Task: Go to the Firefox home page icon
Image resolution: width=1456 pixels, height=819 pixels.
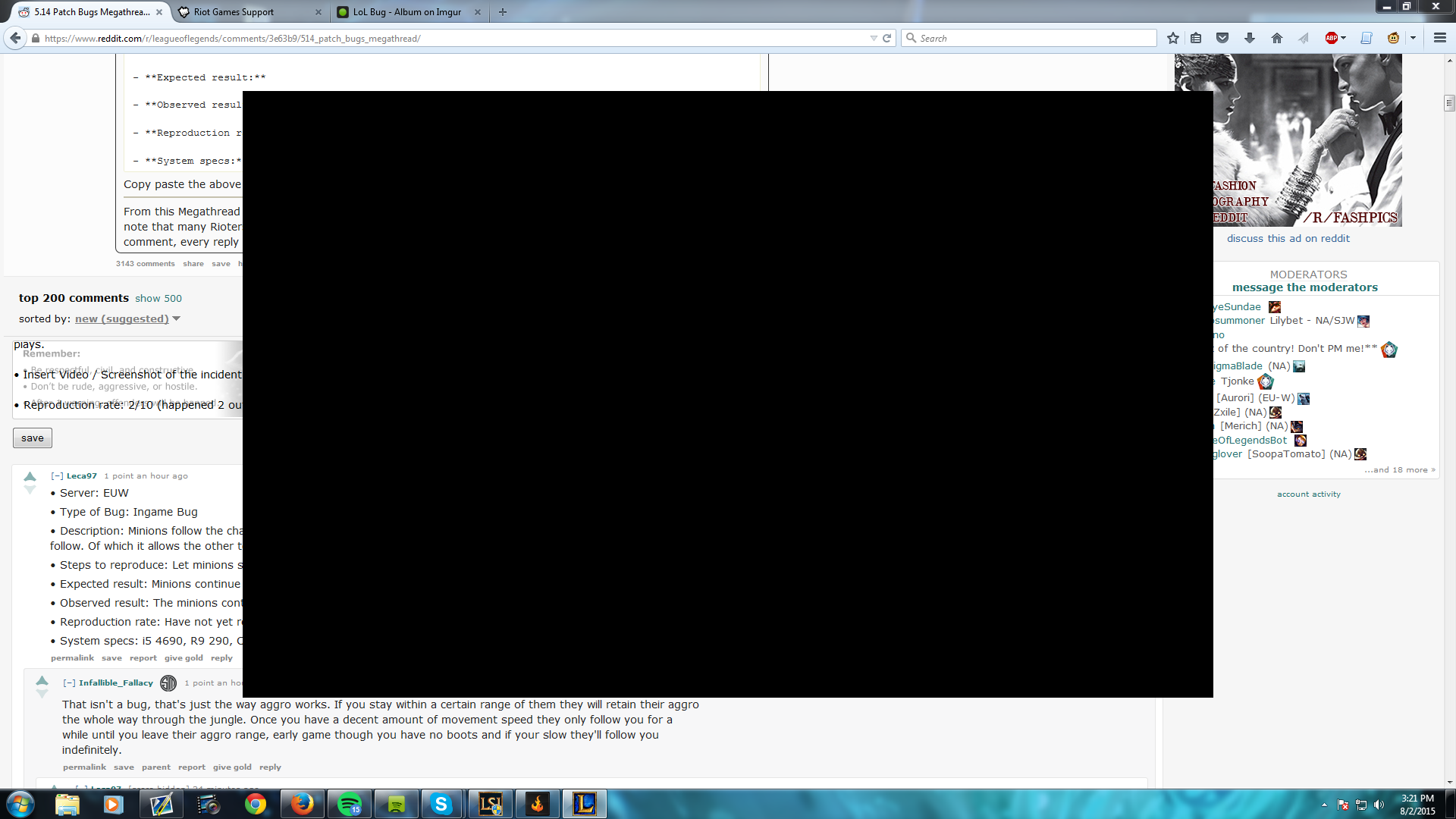Action: (x=1277, y=38)
